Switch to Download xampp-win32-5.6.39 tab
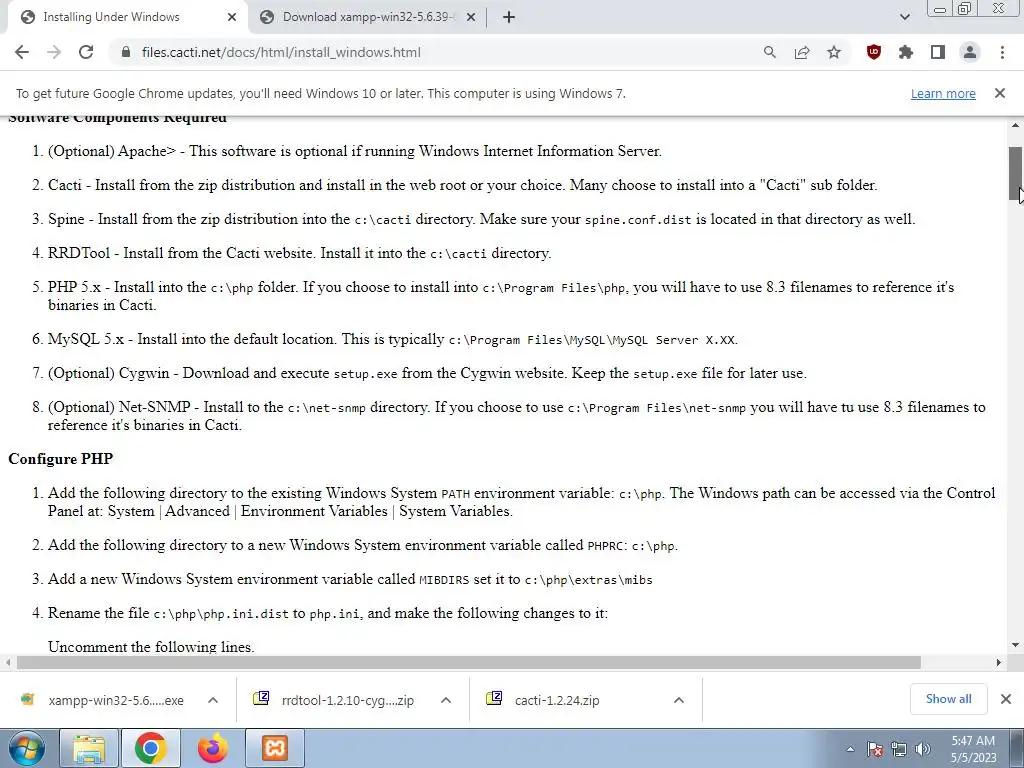The image size is (1024, 768). (x=369, y=17)
